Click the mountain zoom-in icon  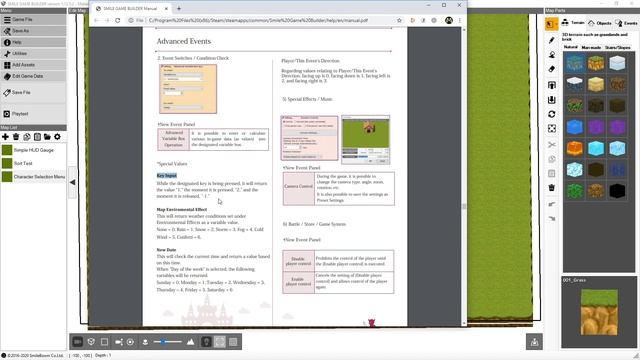(190, 342)
